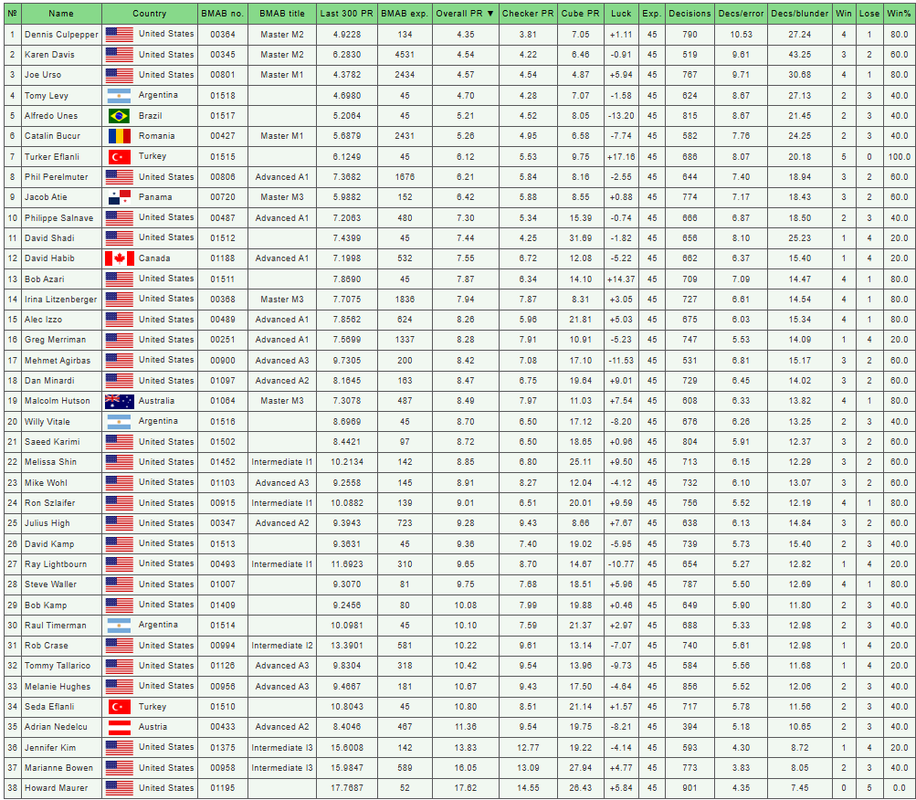The image size is (916, 800).
Task: Select the name Dennis Culpepper
Action: click(61, 34)
